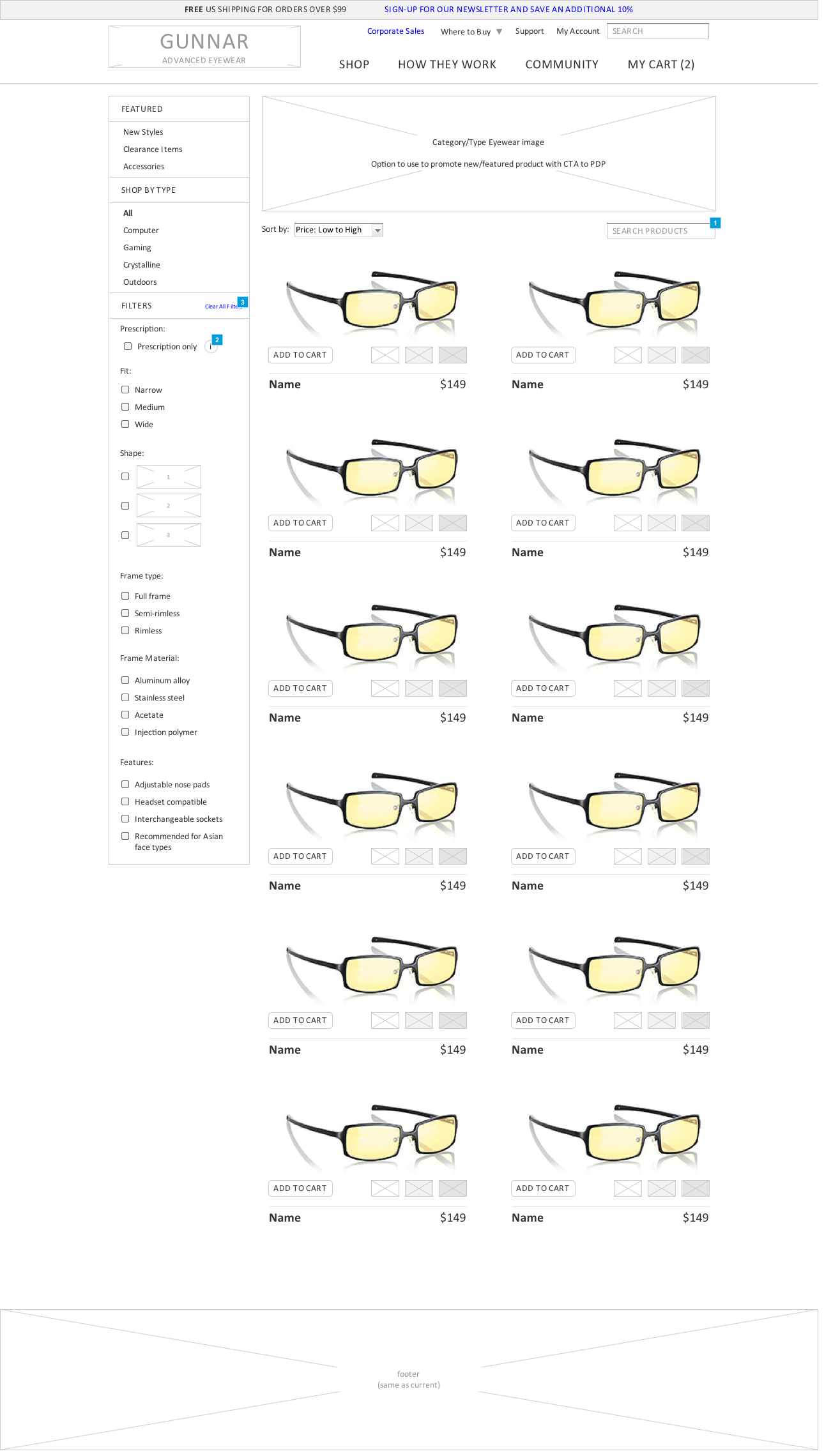
Task: Open the COMMUNITY navigation menu
Action: [561, 64]
